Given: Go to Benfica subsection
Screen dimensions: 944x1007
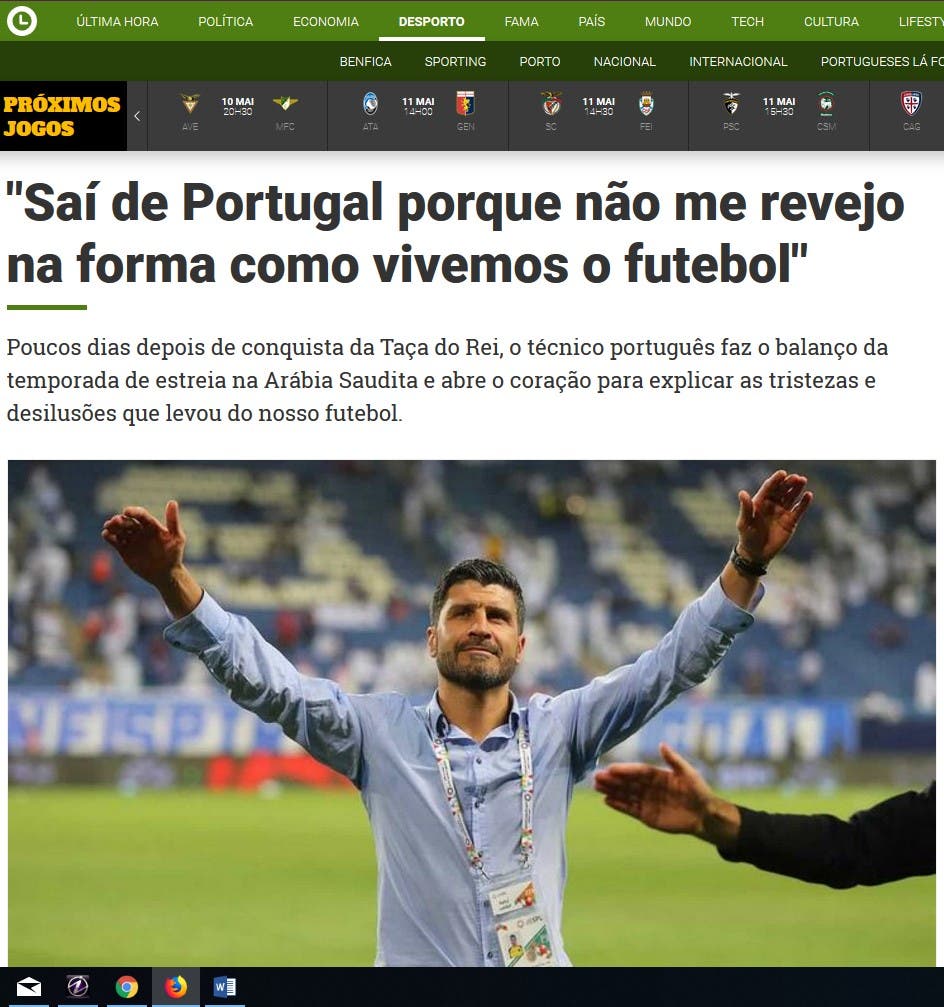Looking at the screenshot, I should [x=365, y=62].
